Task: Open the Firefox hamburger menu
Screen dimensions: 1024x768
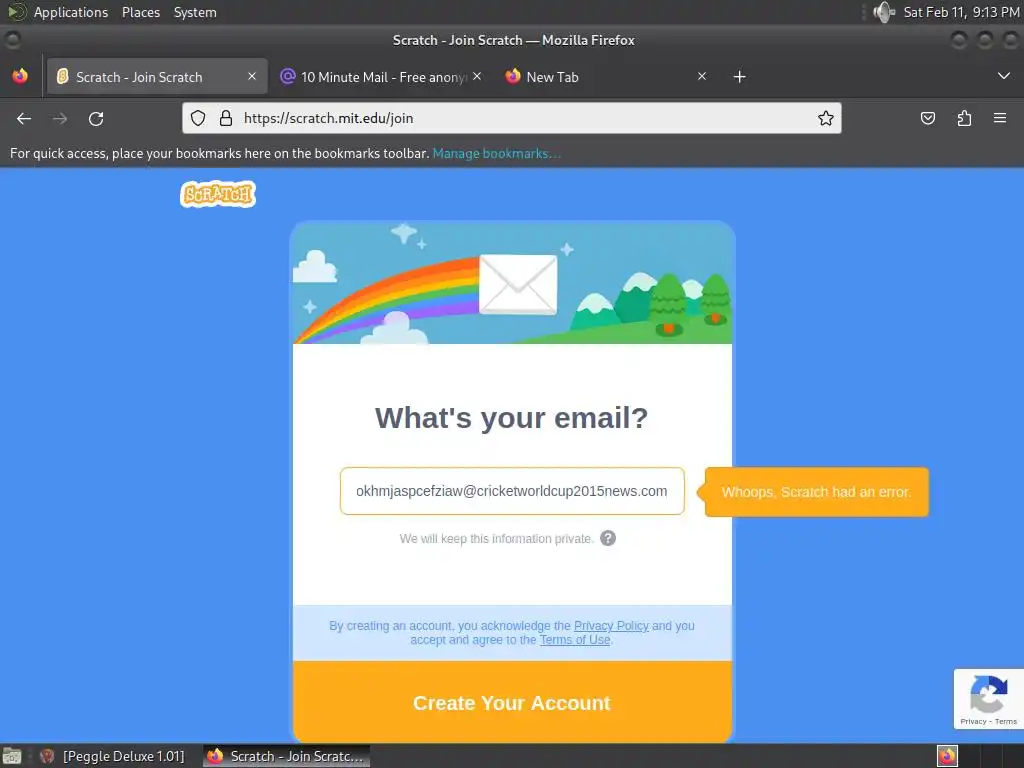Action: [1000, 118]
